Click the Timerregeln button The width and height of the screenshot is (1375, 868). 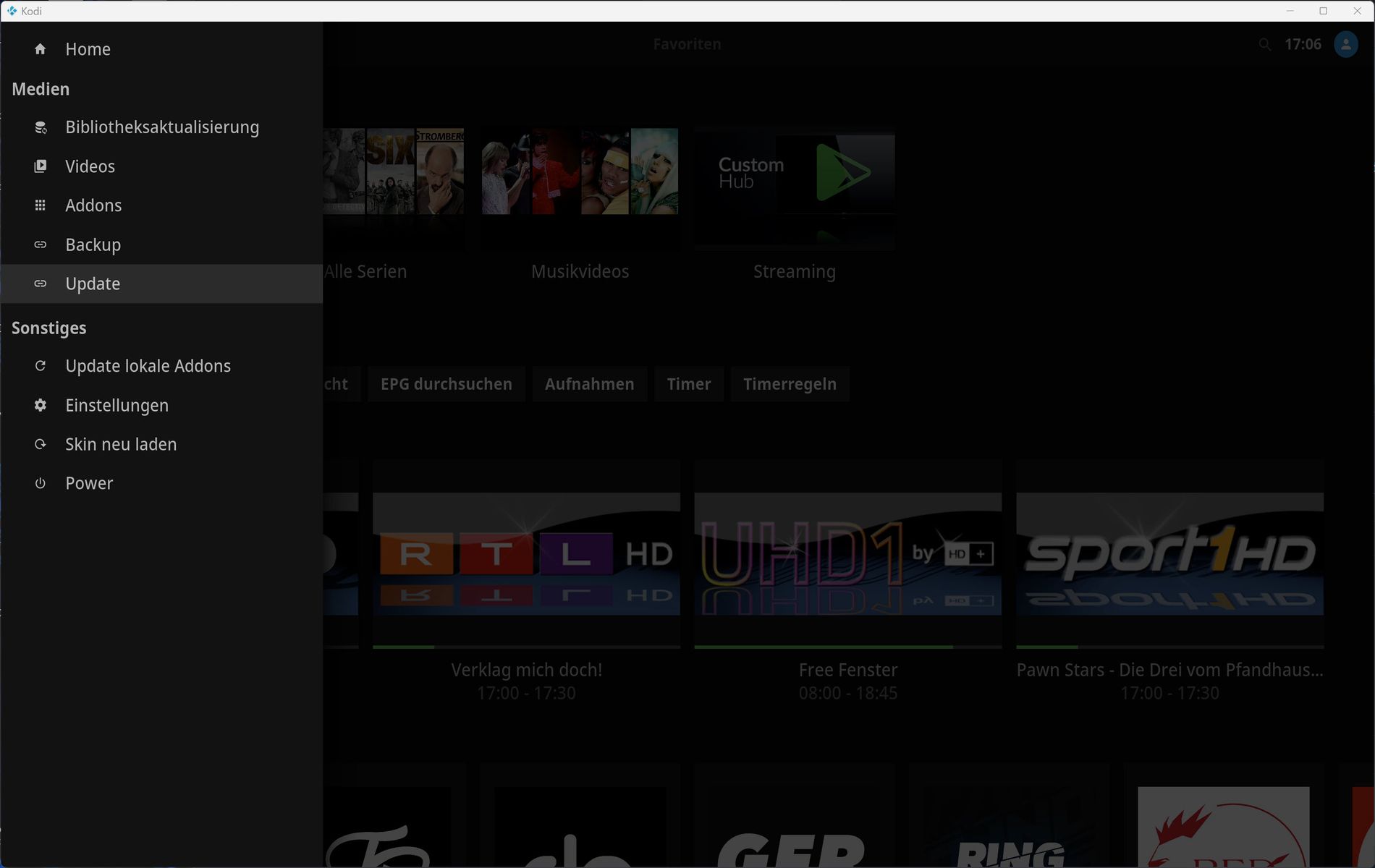coord(790,384)
